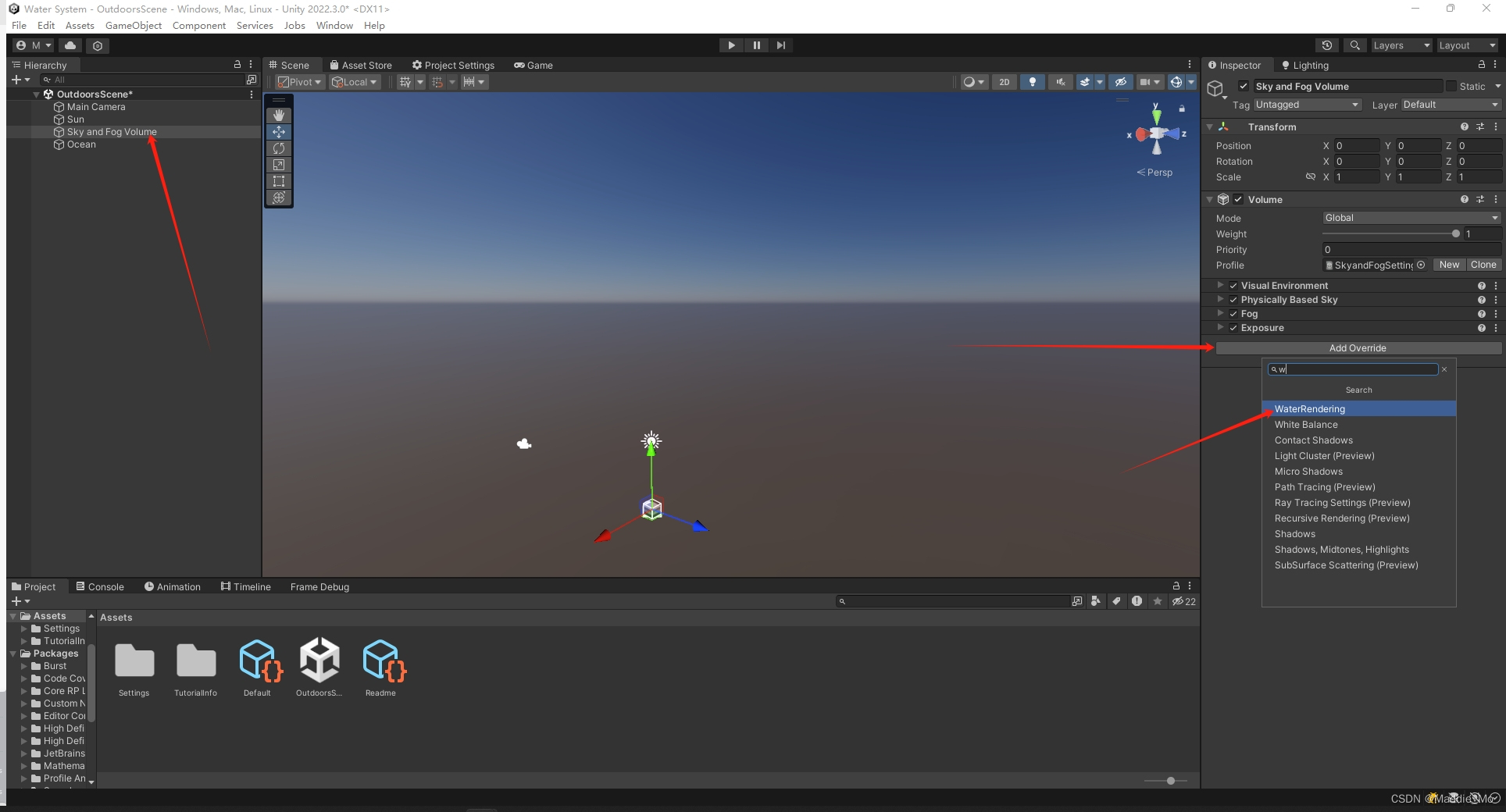
Task: Switch to the Console tab
Action: point(100,587)
